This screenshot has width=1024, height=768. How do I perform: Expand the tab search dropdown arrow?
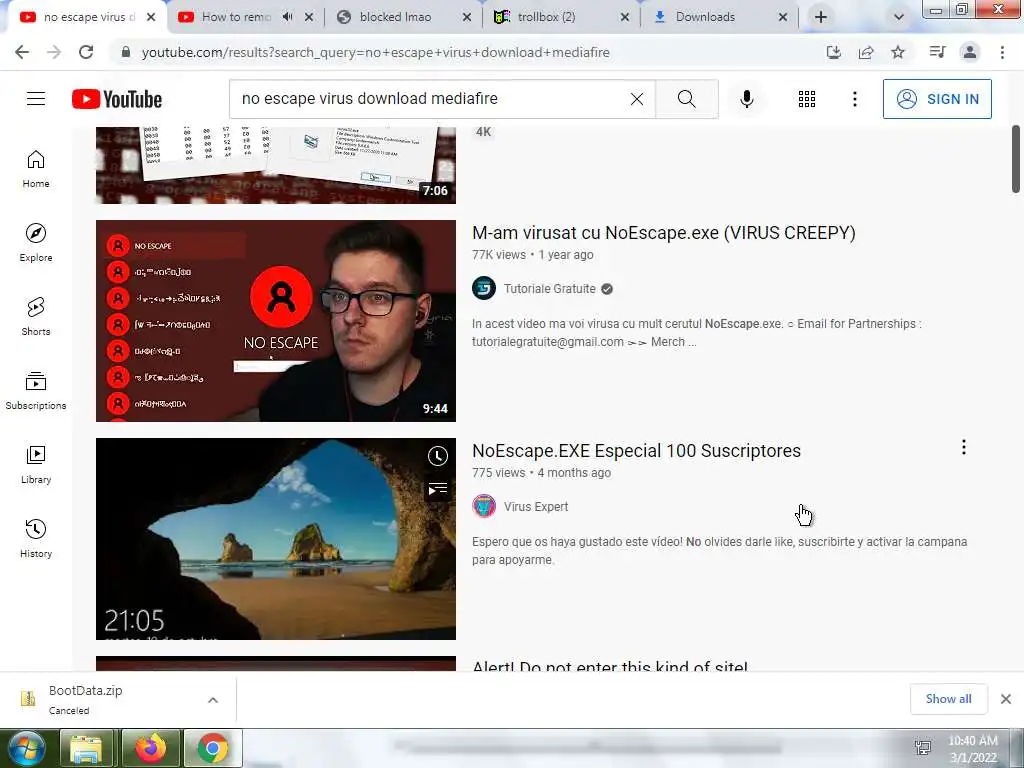(899, 17)
